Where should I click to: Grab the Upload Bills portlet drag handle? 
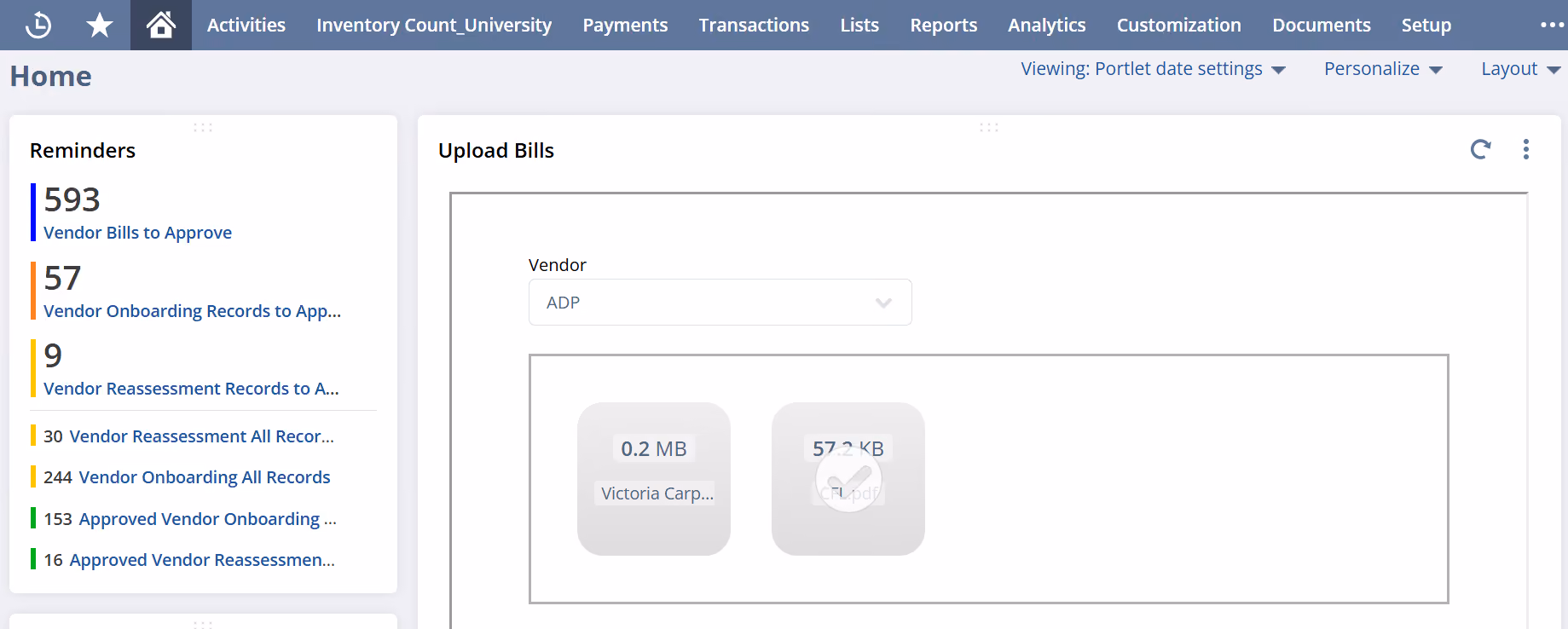tap(989, 128)
